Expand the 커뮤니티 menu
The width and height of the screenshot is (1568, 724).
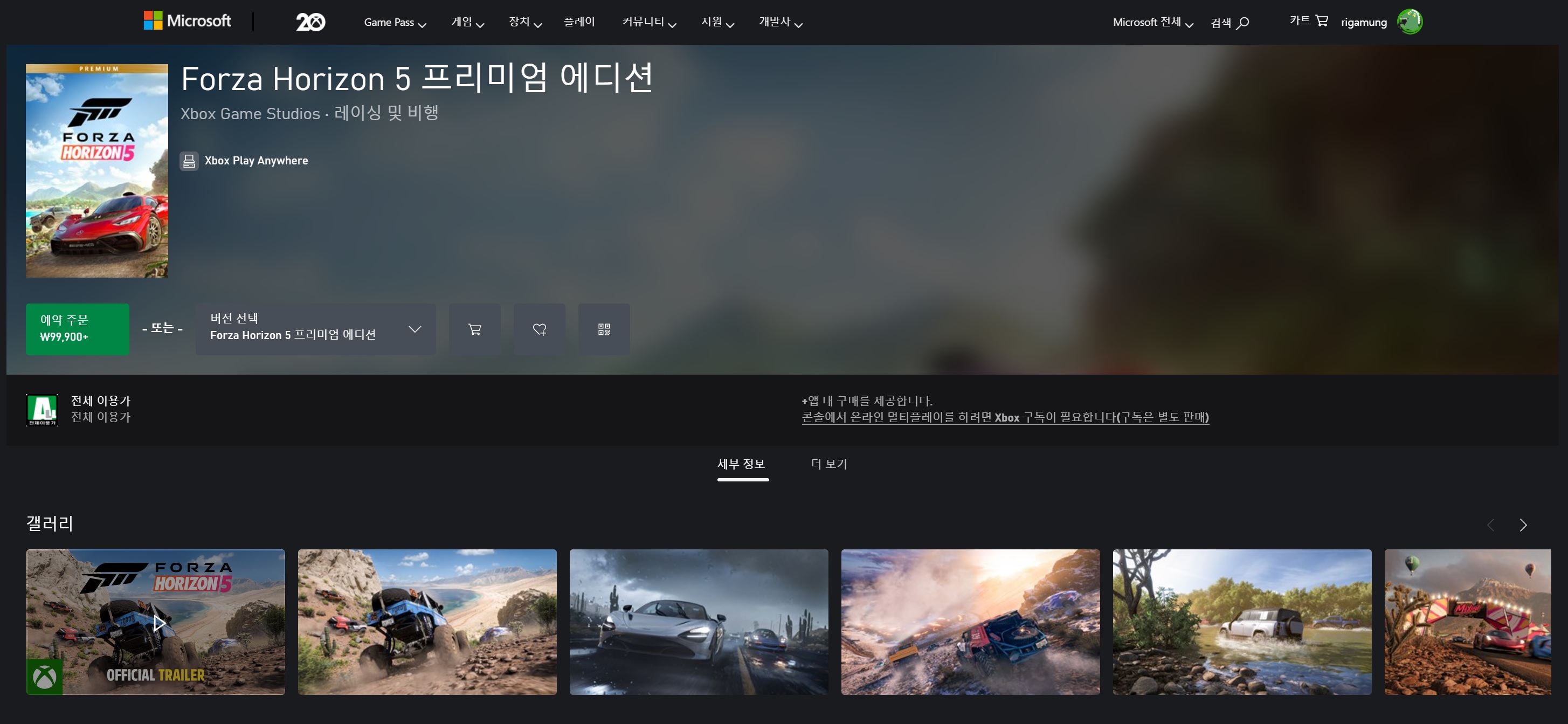pos(649,23)
